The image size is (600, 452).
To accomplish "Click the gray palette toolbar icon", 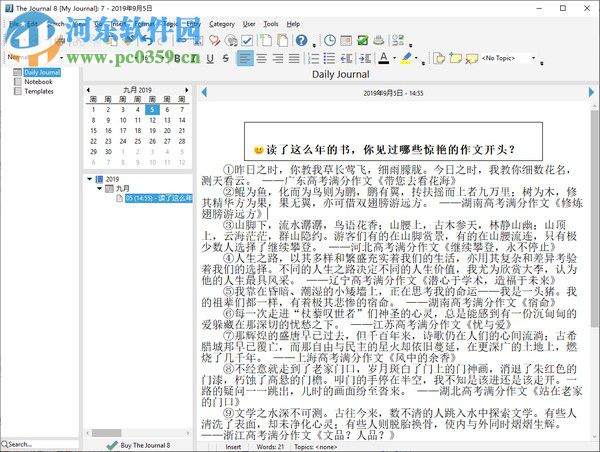I will point(231,40).
